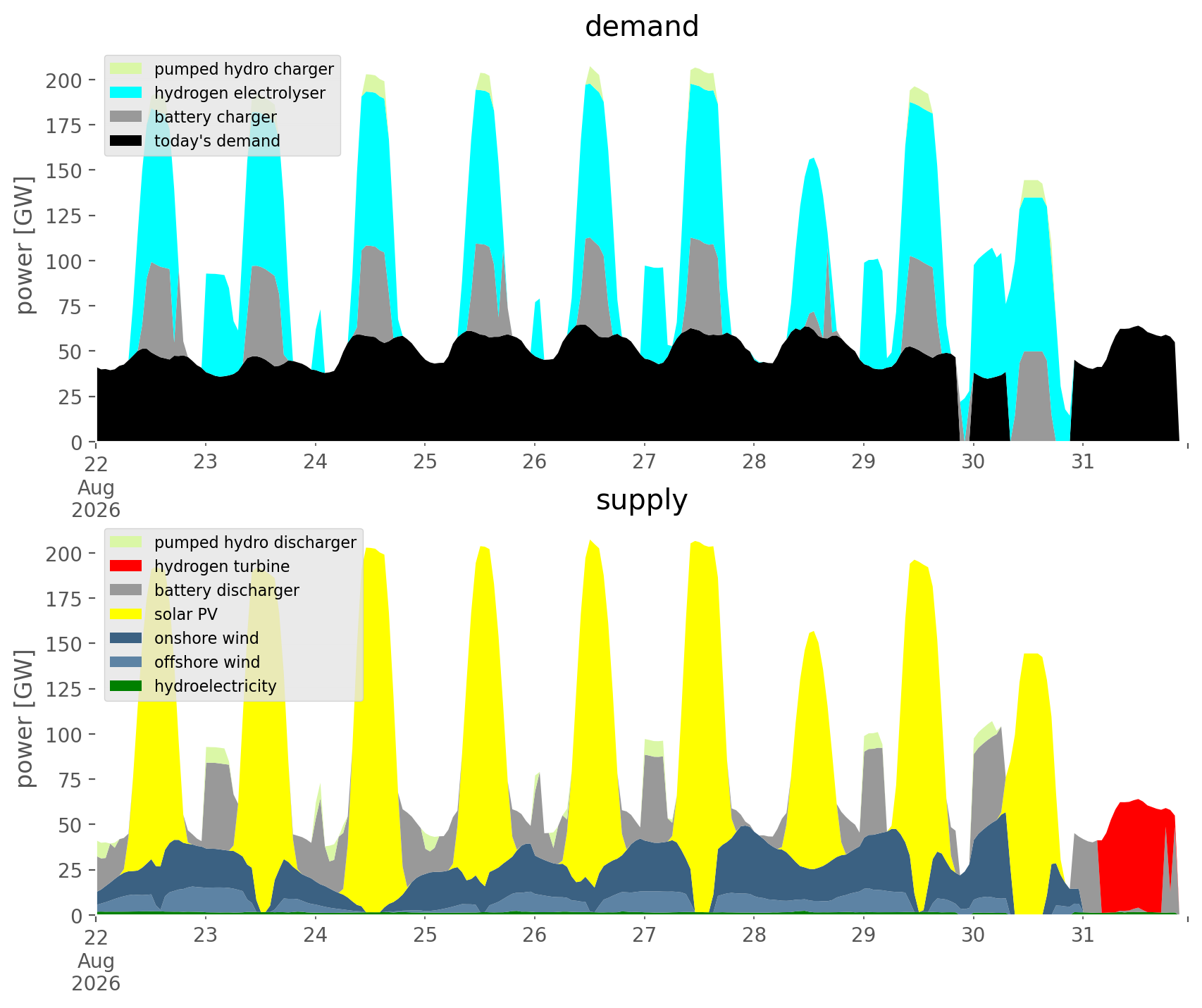Click the 'supply' chart title

coord(642,500)
